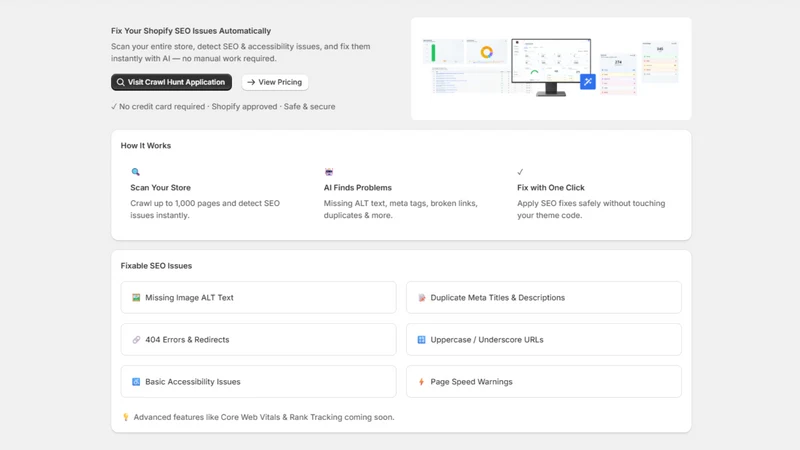Click the Visit Crawl Hunt Application button
This screenshot has width=800, height=450.
[x=171, y=82]
